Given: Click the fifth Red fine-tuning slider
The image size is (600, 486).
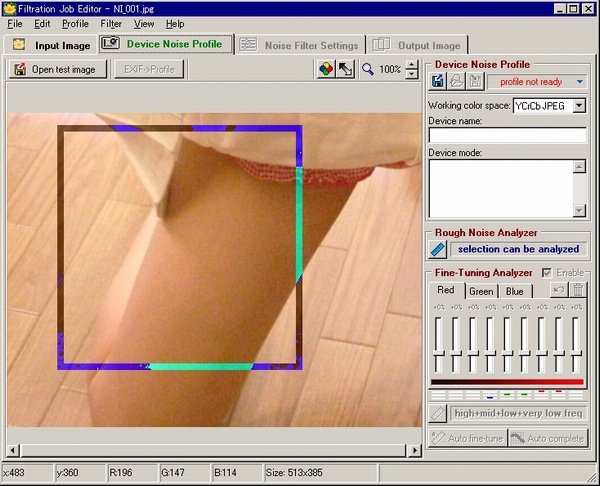Looking at the screenshot, I should (507, 344).
